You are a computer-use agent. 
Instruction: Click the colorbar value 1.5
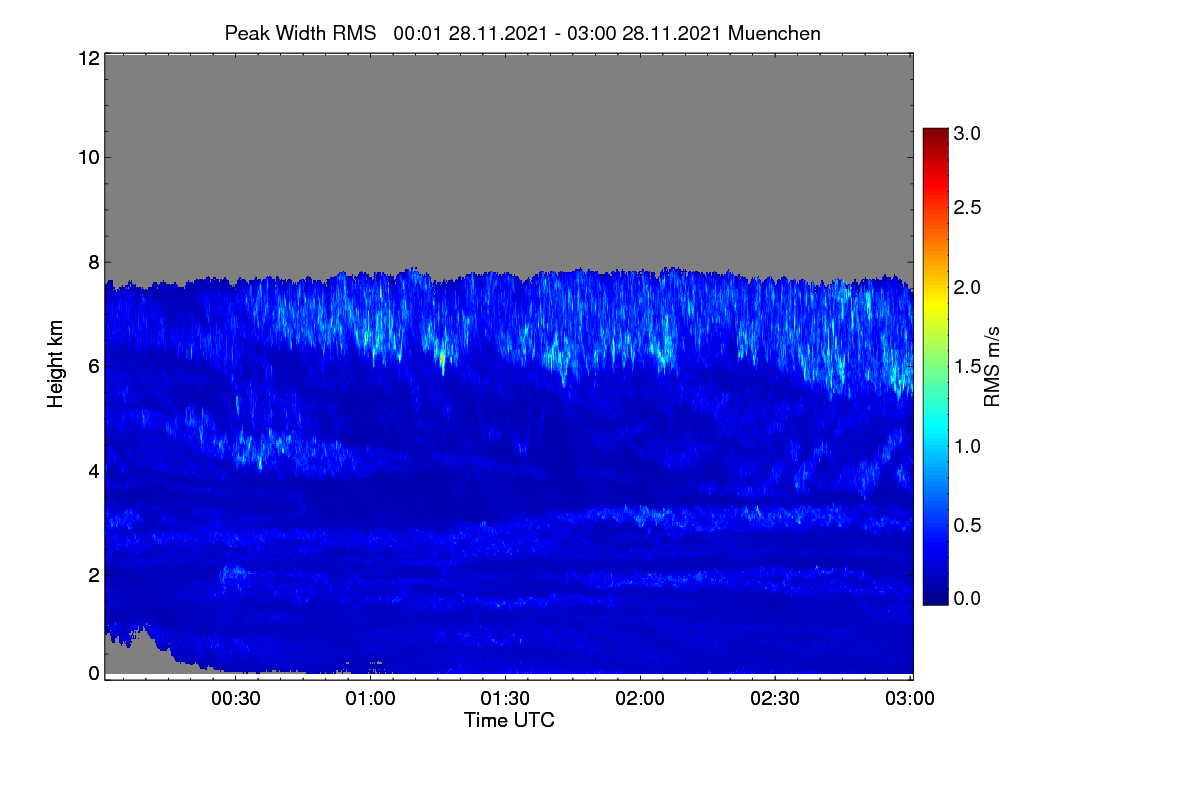pyautogui.click(x=967, y=367)
